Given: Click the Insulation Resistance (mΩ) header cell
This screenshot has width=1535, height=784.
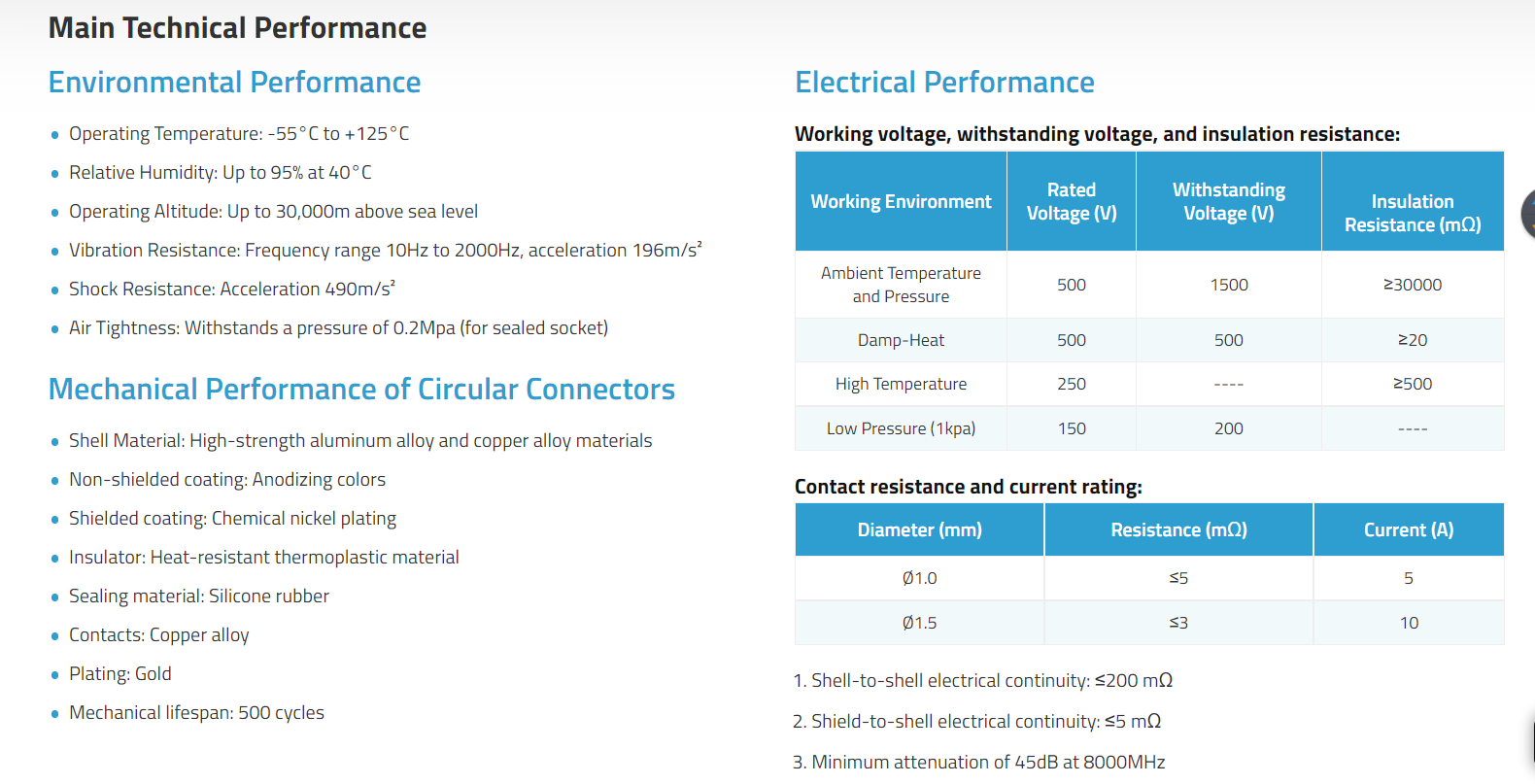Looking at the screenshot, I should pyautogui.click(x=1413, y=201).
